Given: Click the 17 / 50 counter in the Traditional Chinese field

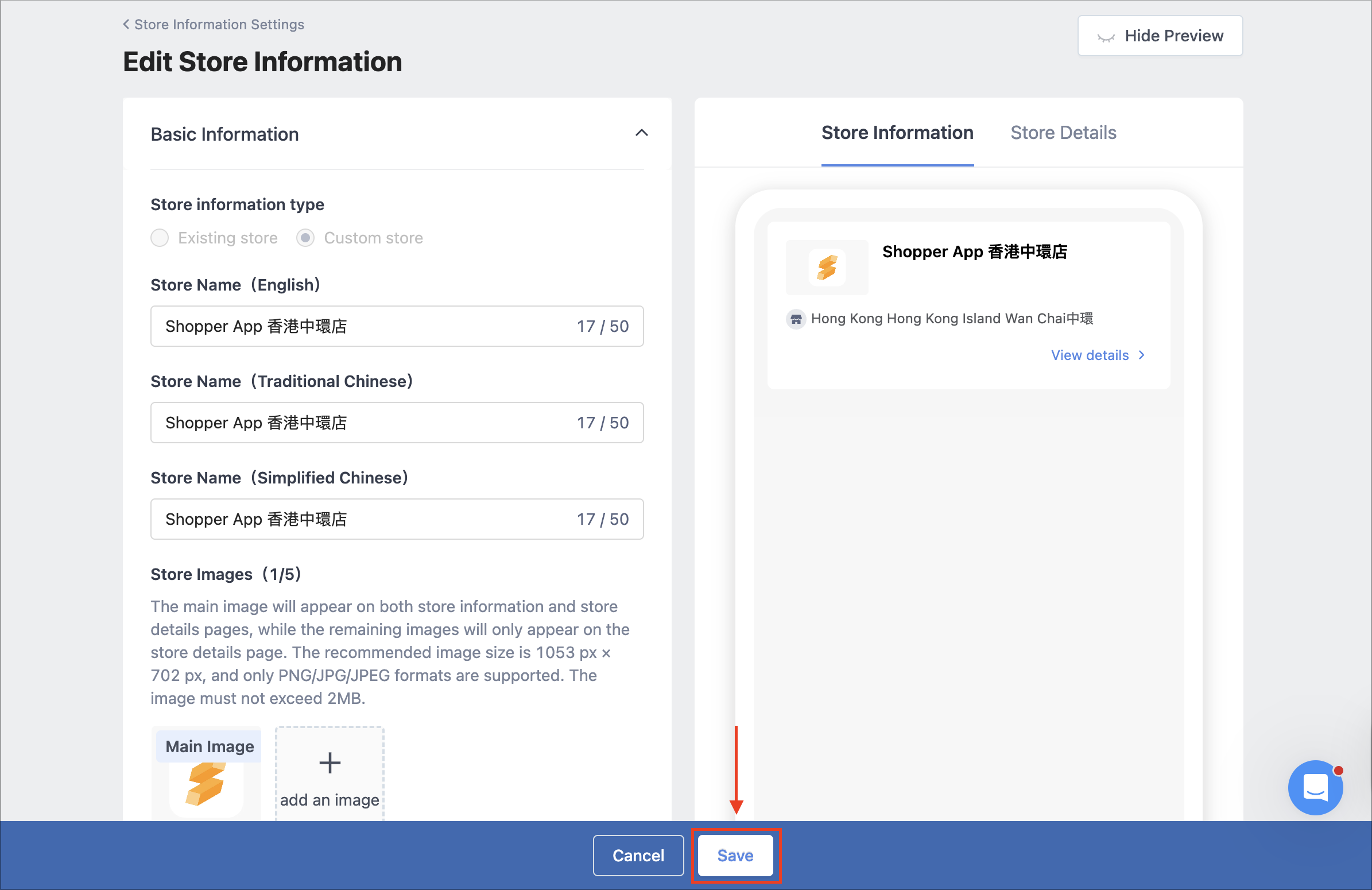Looking at the screenshot, I should (x=602, y=423).
